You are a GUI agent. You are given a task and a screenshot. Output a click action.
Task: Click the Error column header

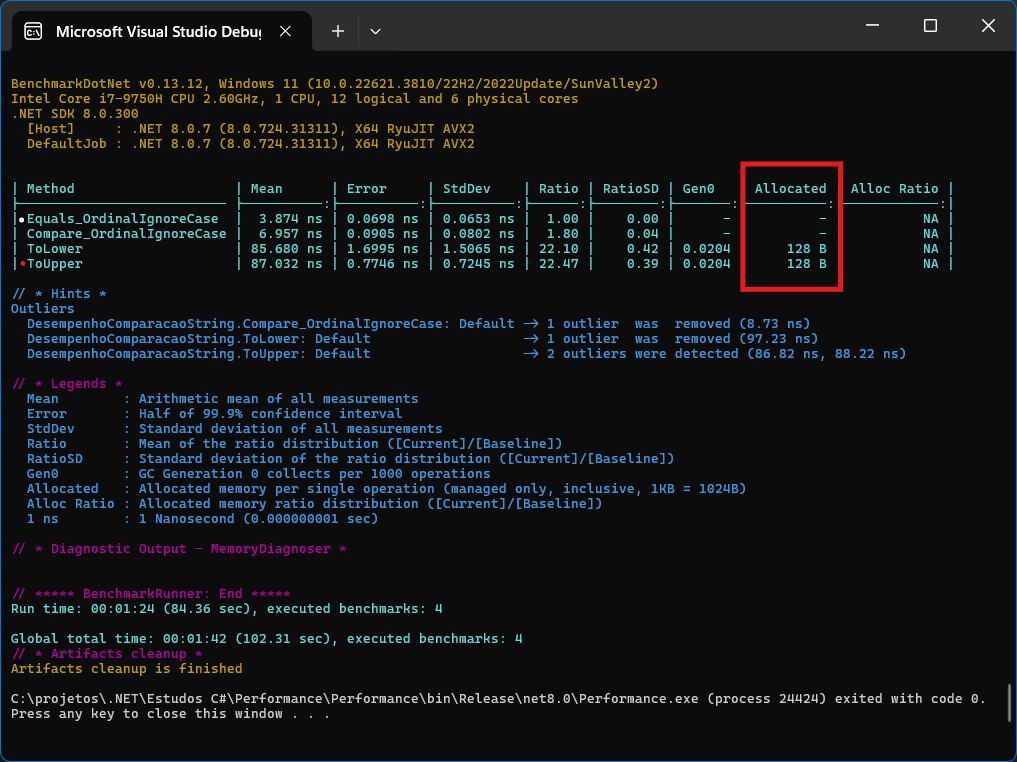tap(366, 189)
